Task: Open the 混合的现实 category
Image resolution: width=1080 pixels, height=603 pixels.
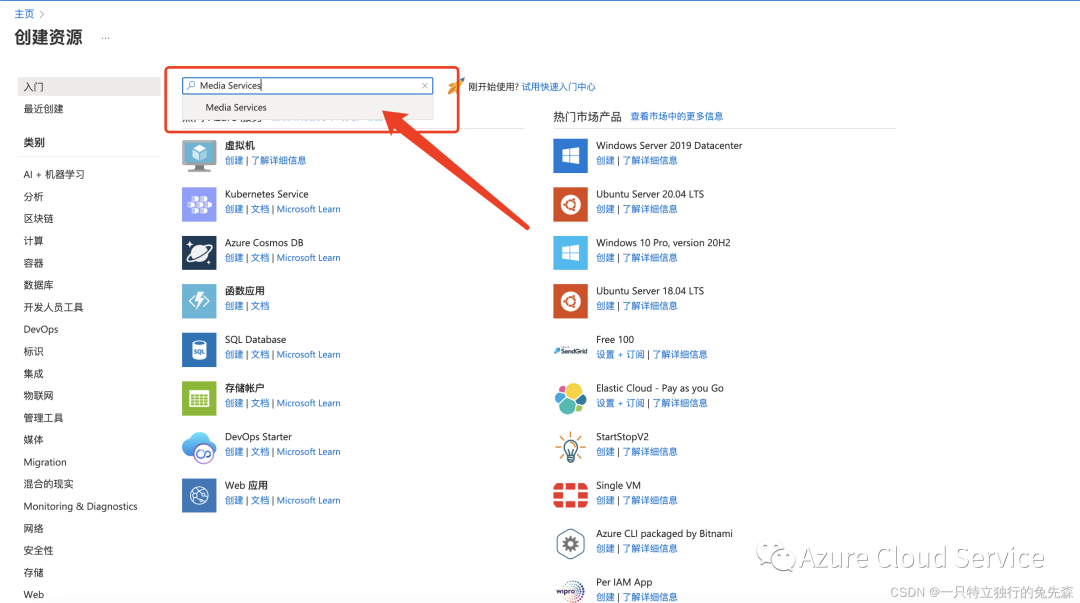Action: point(48,484)
